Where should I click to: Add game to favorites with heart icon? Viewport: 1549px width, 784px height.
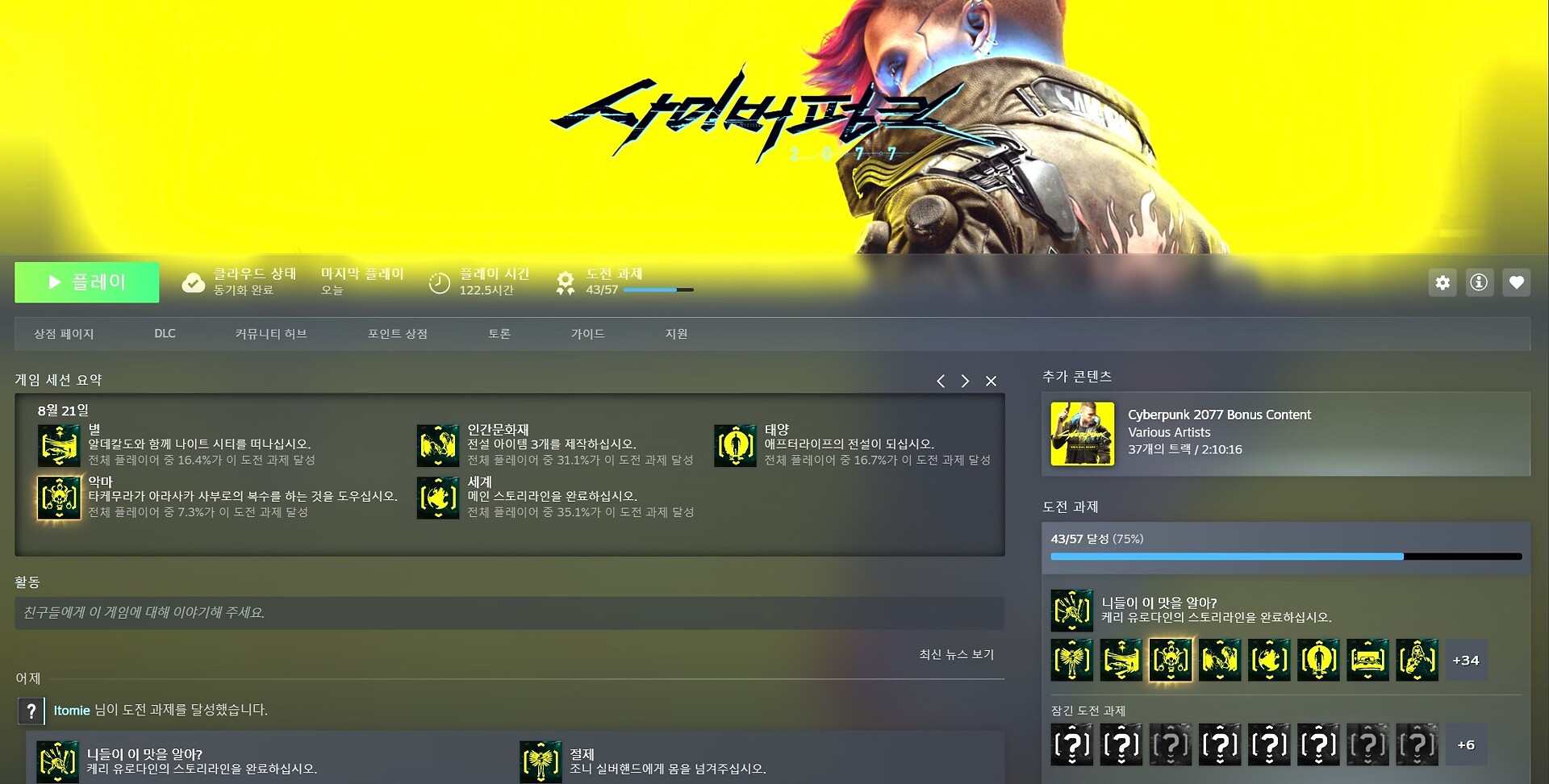(1517, 282)
